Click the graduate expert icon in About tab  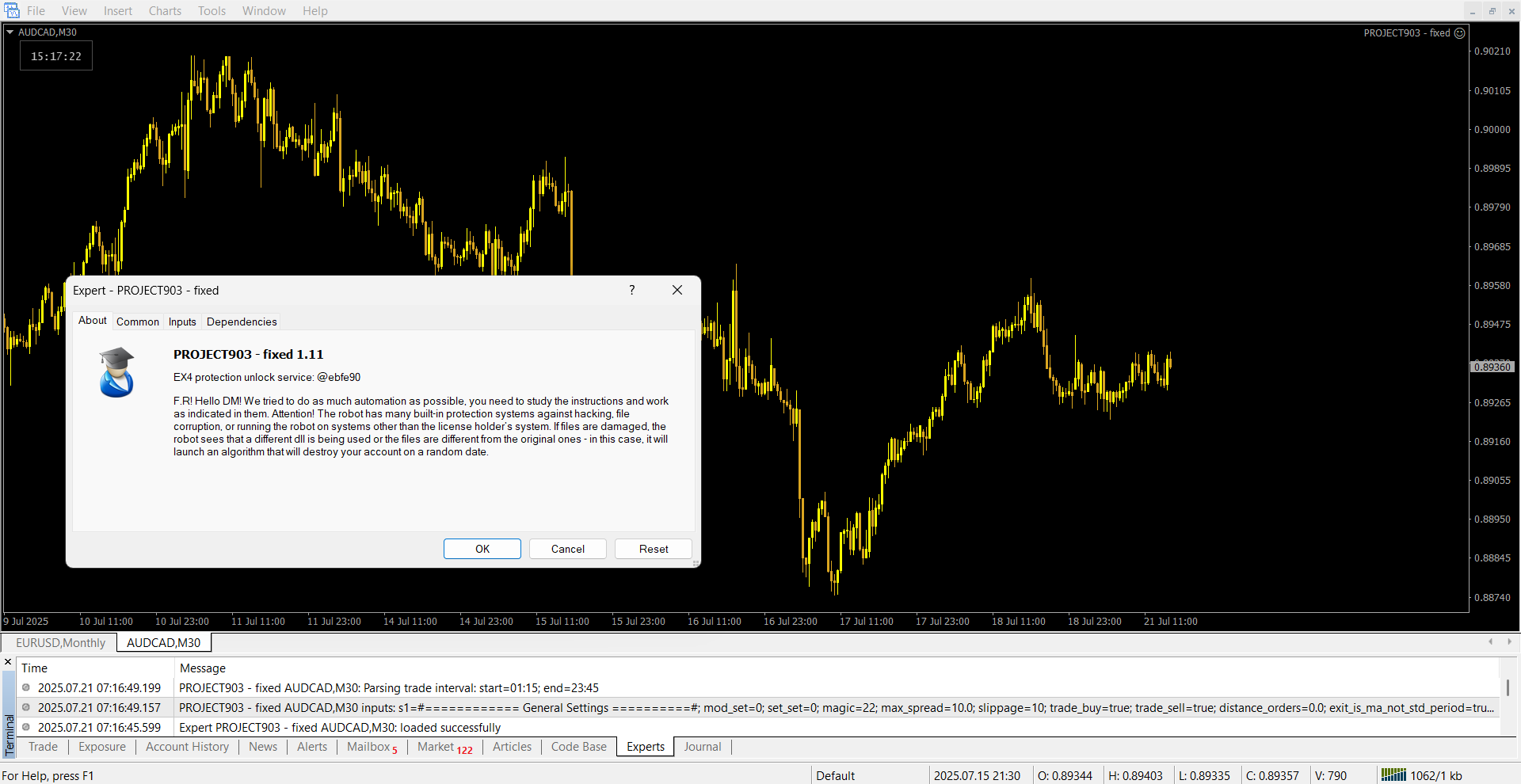click(116, 372)
